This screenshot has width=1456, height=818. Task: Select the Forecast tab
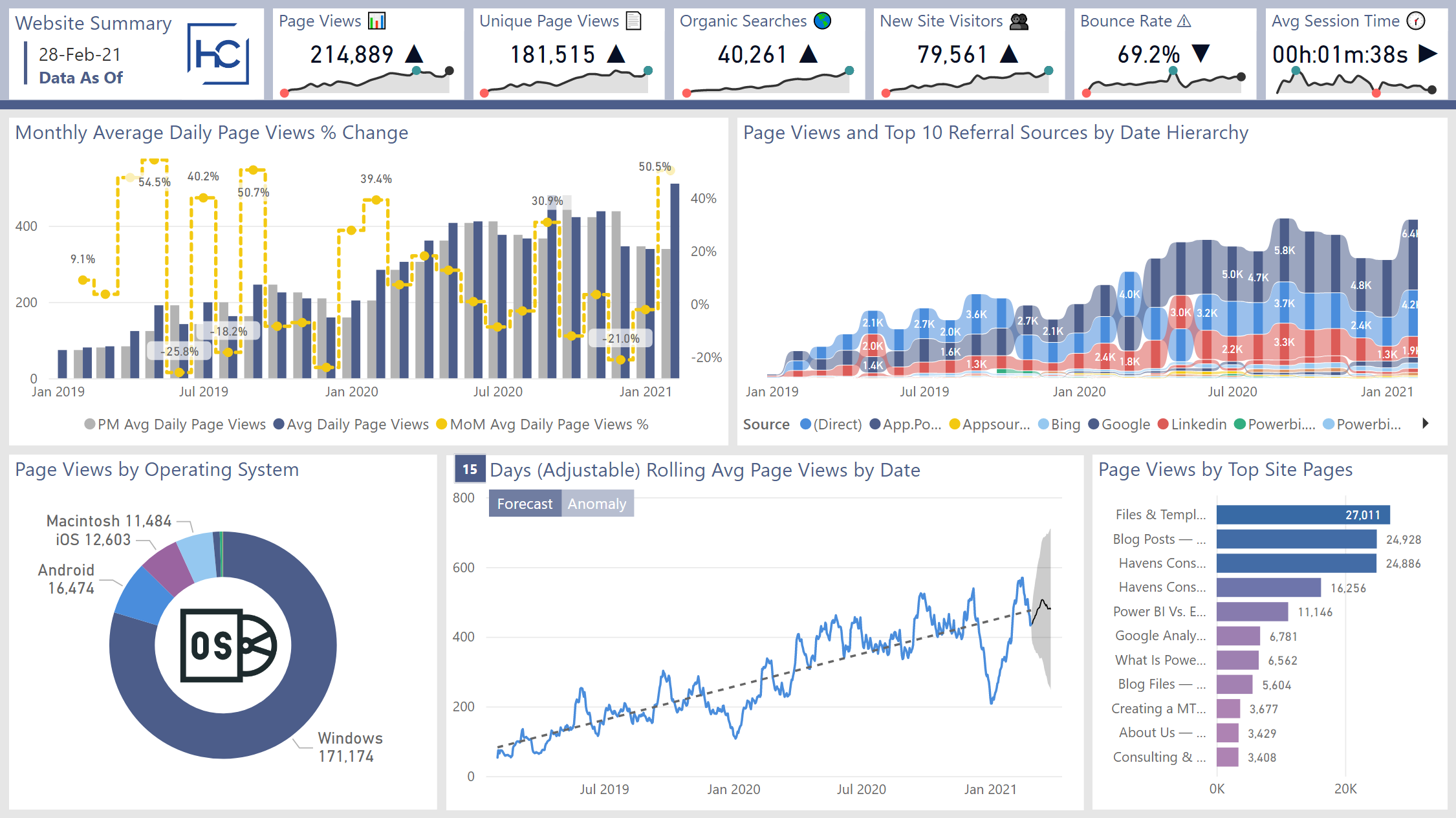click(x=525, y=504)
